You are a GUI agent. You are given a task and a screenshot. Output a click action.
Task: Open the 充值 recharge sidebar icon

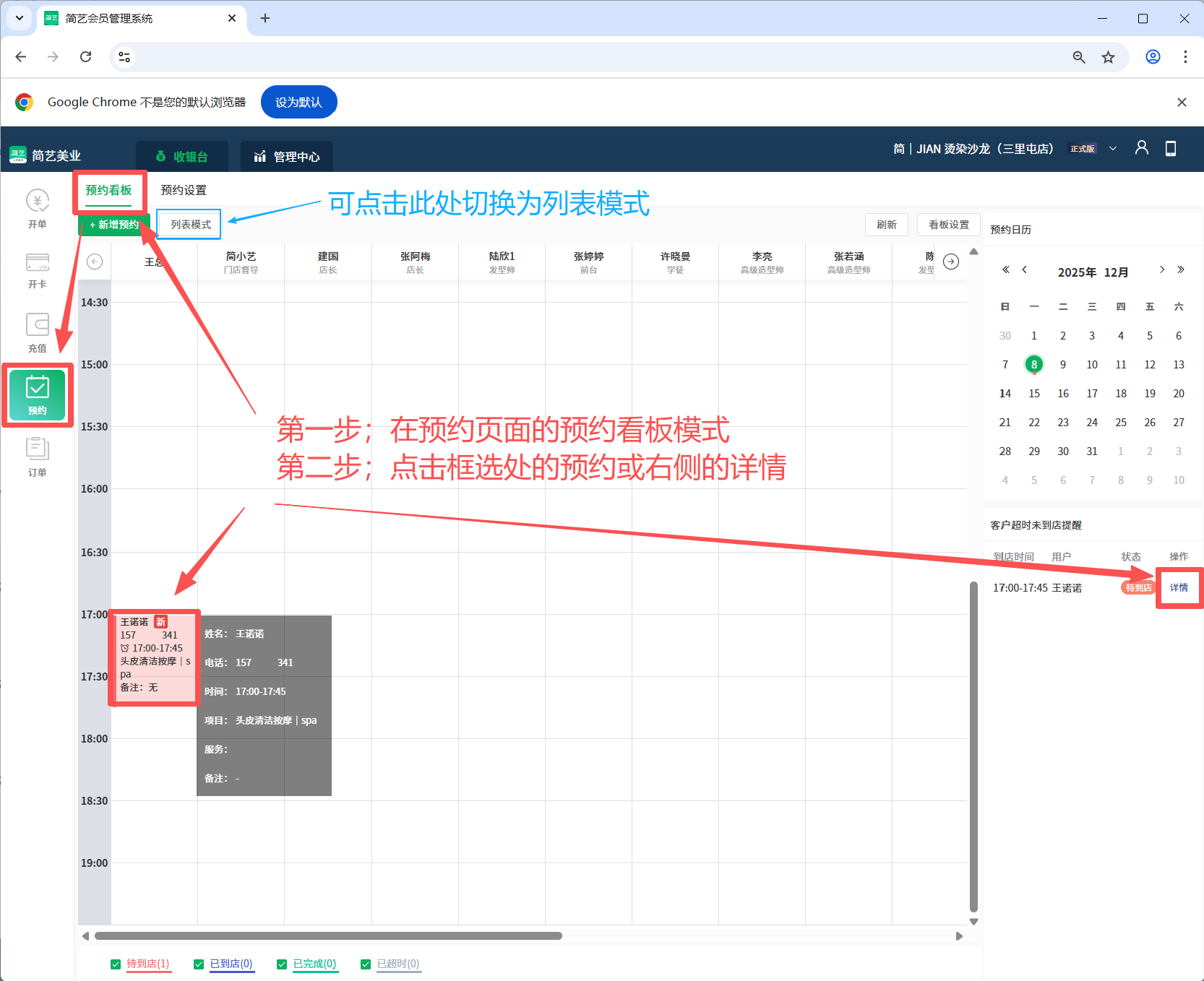[38, 332]
